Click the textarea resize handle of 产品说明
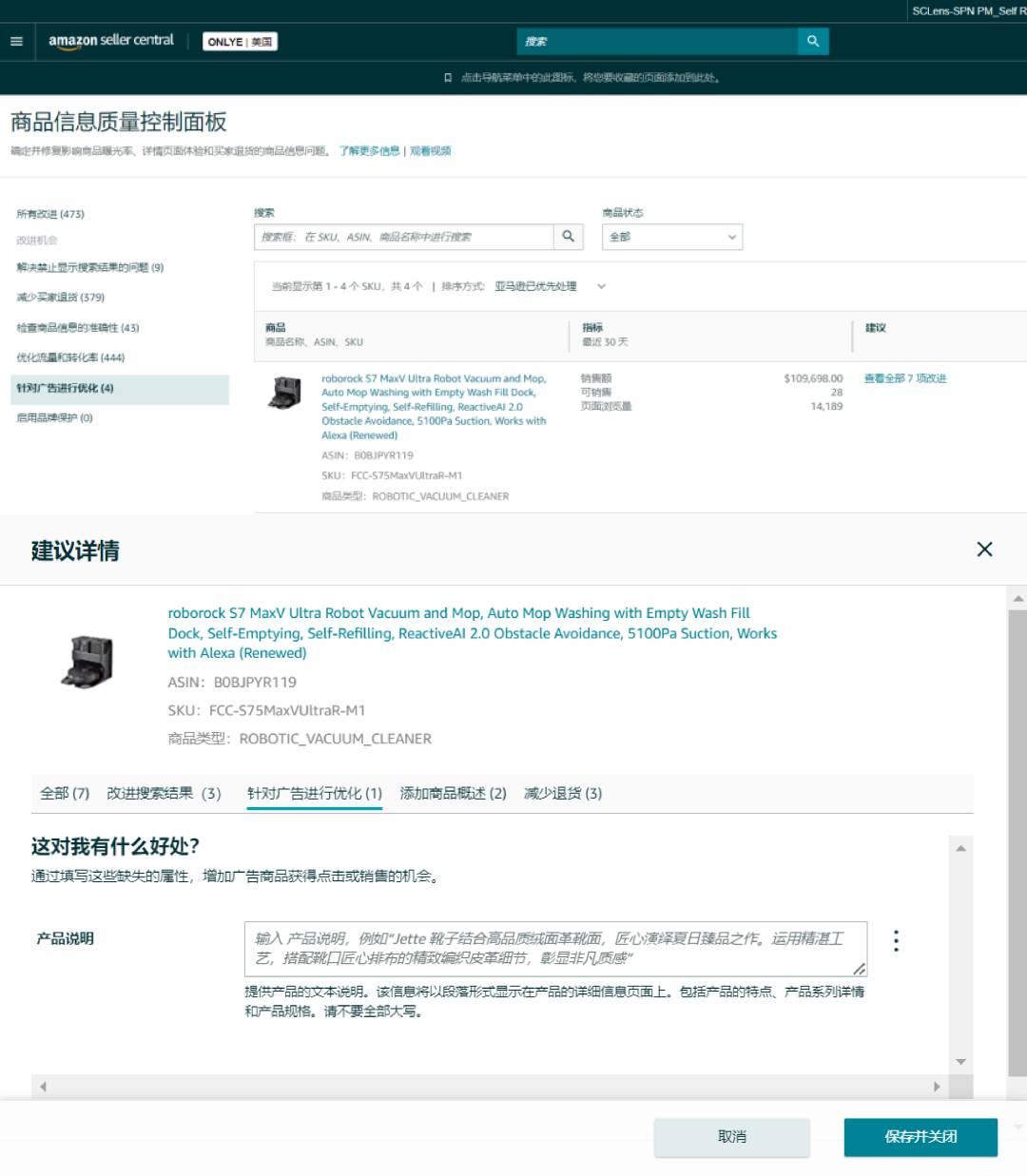The width and height of the screenshot is (1027, 1176). [x=859, y=969]
